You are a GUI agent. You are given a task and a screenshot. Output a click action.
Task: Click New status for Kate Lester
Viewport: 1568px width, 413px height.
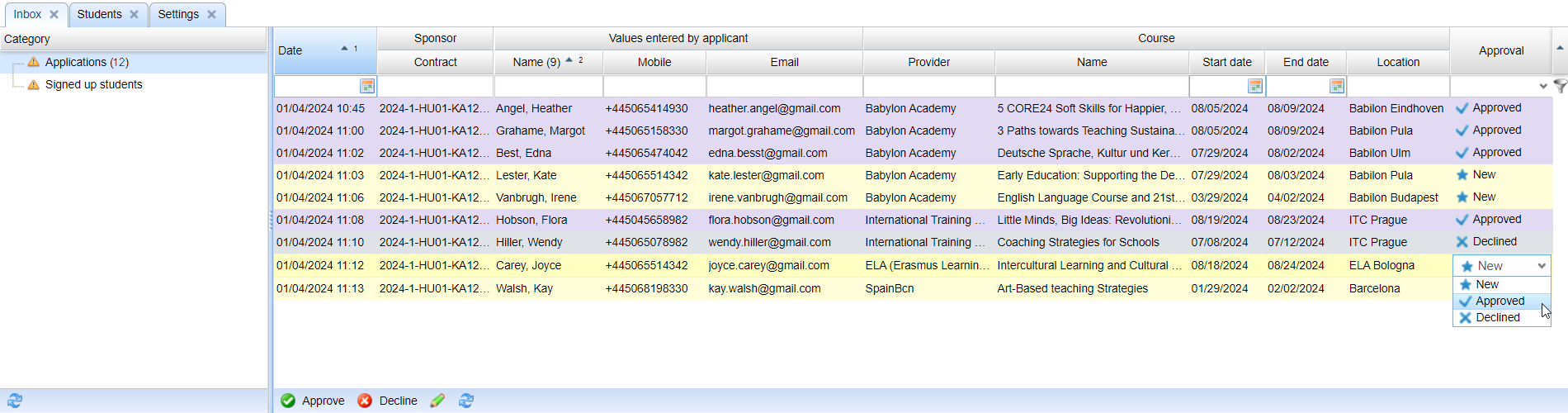(x=1484, y=175)
